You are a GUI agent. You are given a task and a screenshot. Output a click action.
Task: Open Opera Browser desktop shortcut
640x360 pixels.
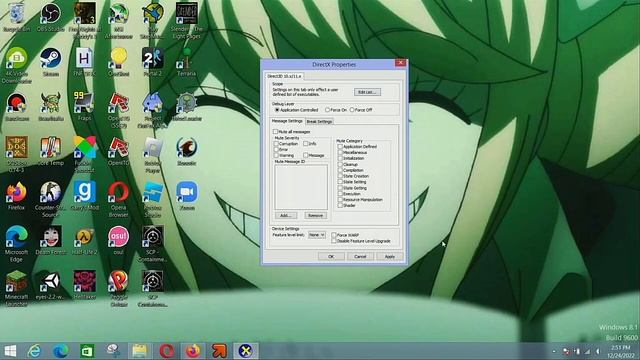118,199
